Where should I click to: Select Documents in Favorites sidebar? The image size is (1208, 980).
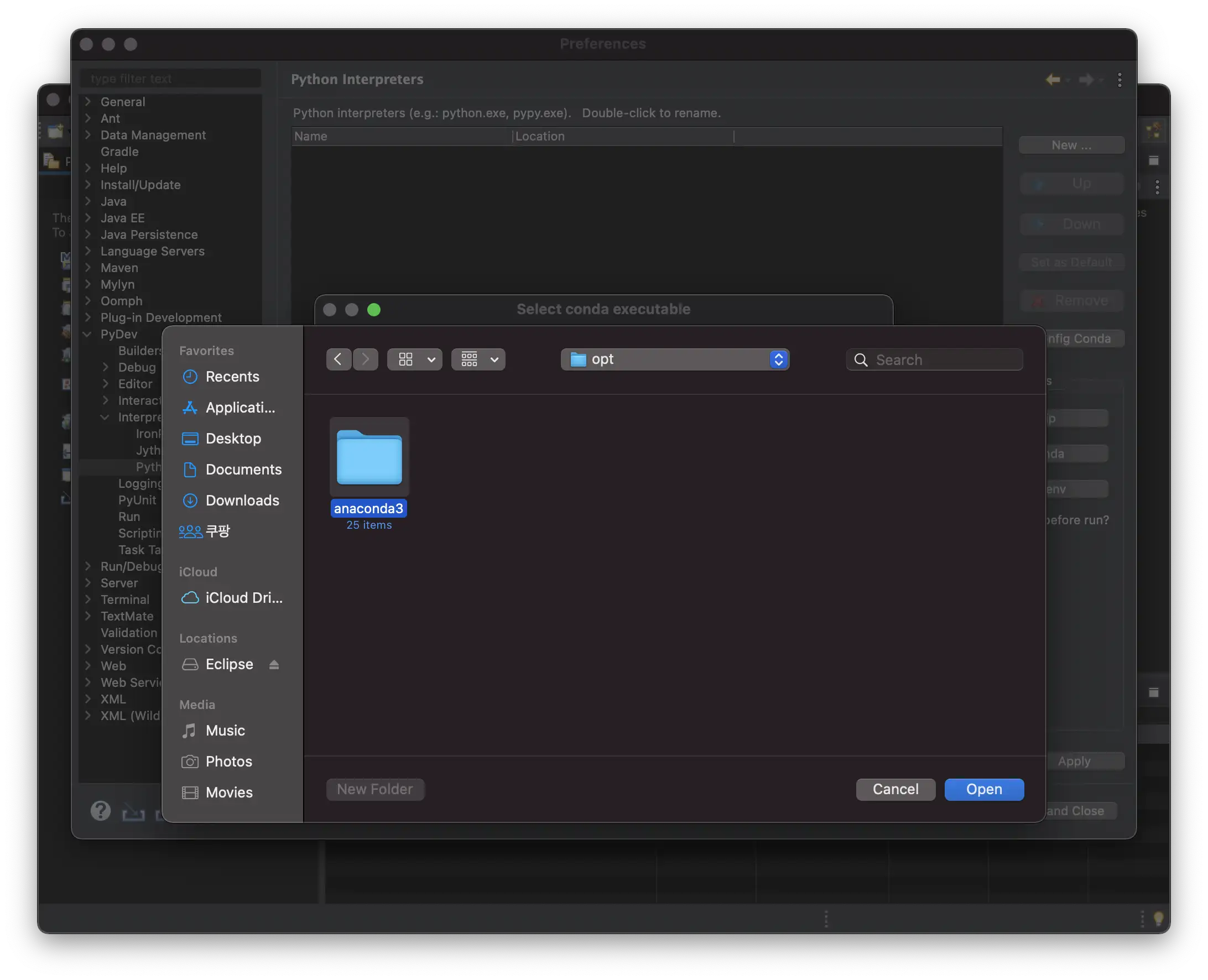(243, 470)
